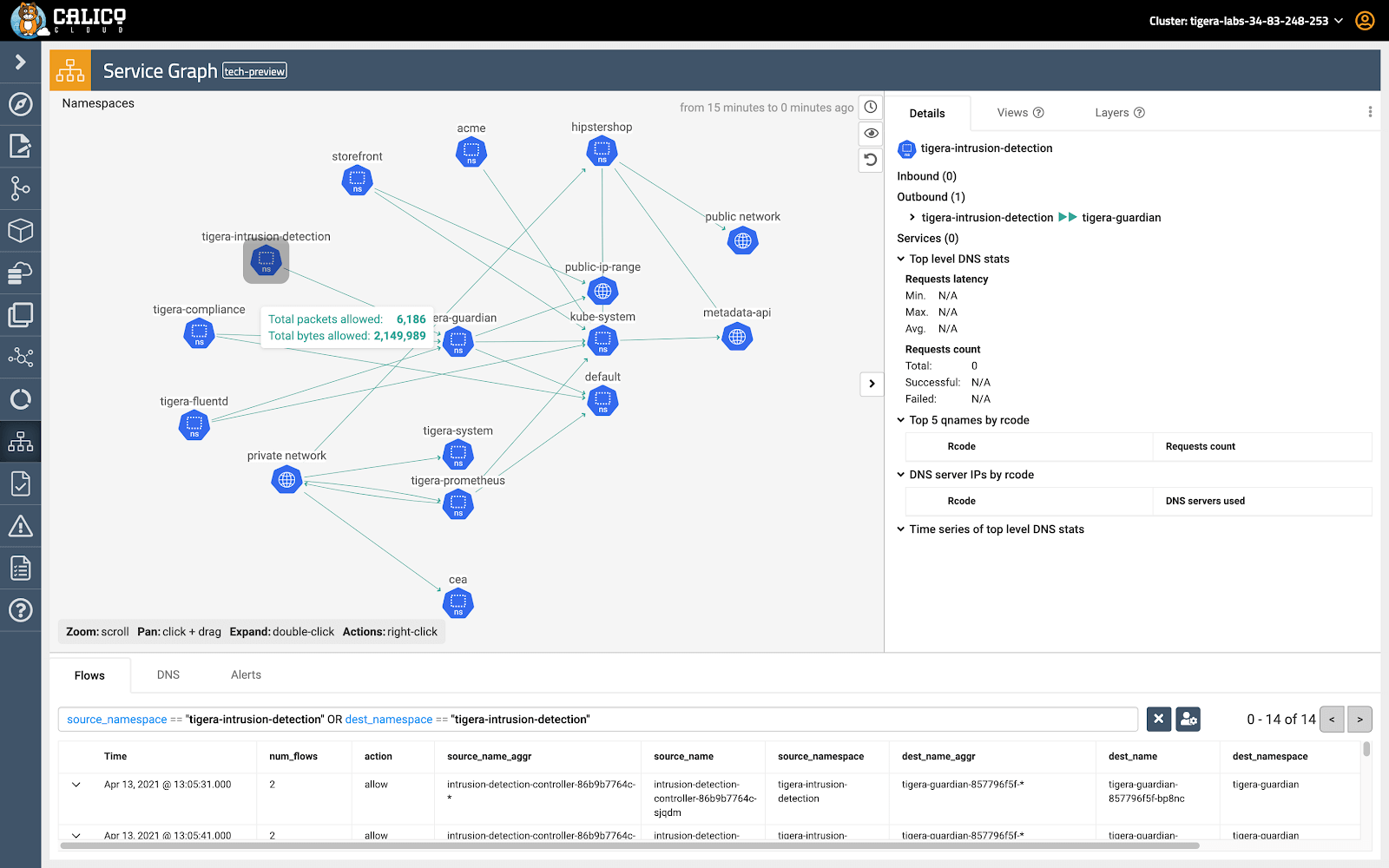This screenshot has width=1389, height=868.
Task: Select the public network globe node
Action: coord(742,240)
